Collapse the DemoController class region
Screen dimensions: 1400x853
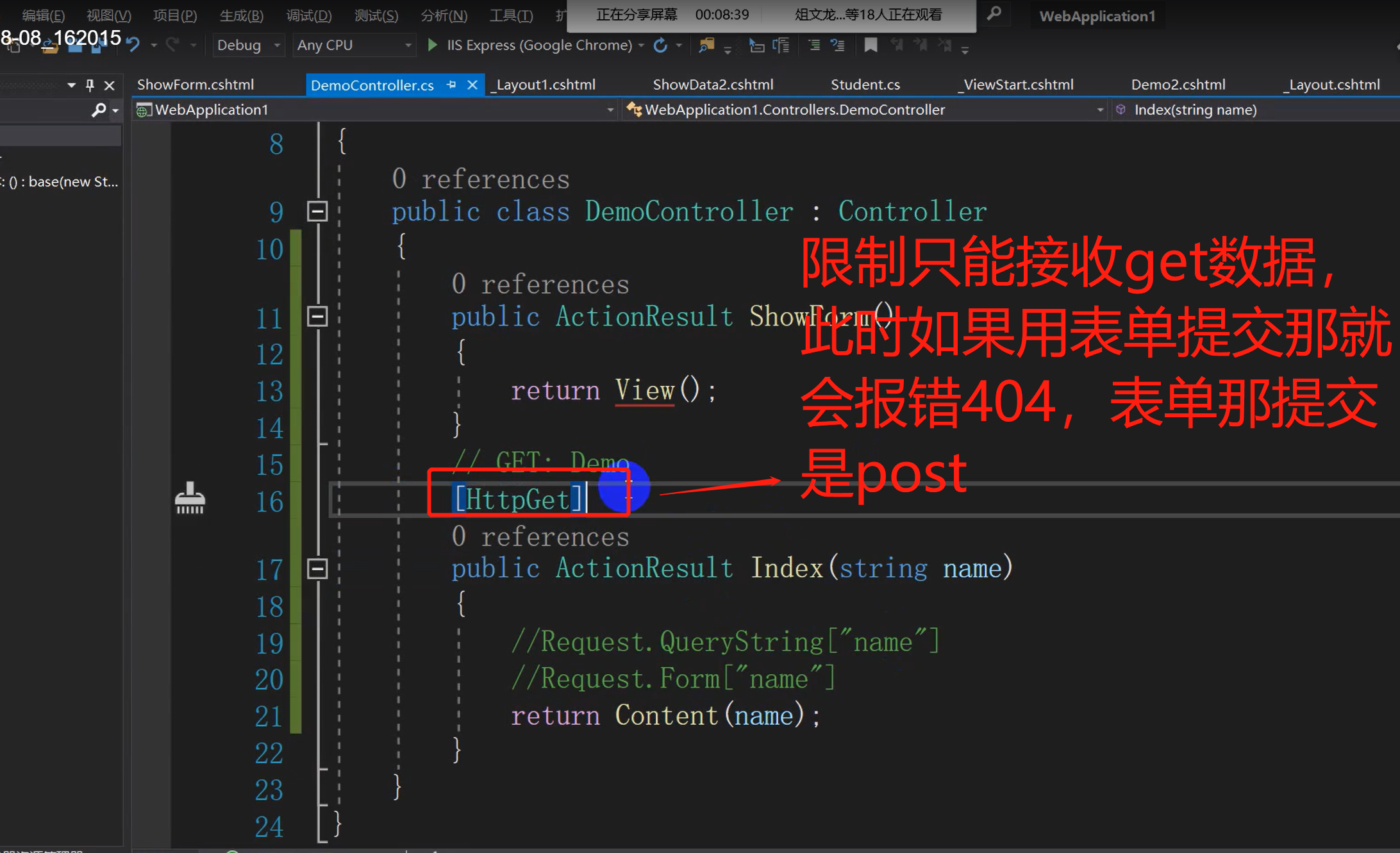tap(317, 211)
